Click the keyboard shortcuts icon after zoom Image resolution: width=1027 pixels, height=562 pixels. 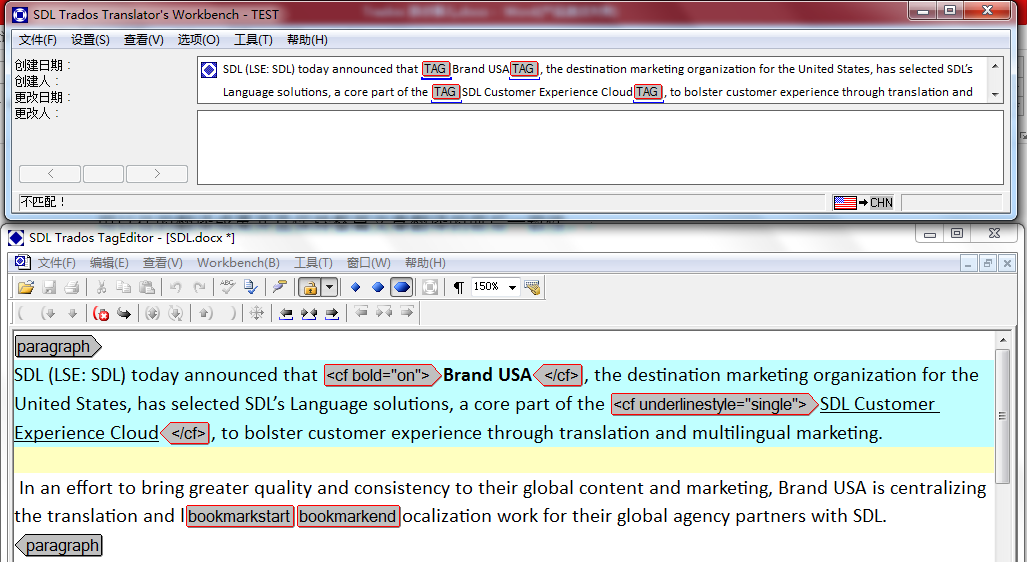click(x=532, y=287)
